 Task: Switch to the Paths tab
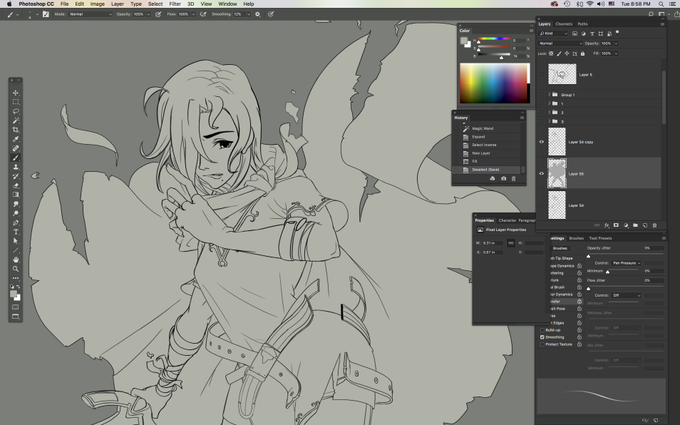[582, 24]
